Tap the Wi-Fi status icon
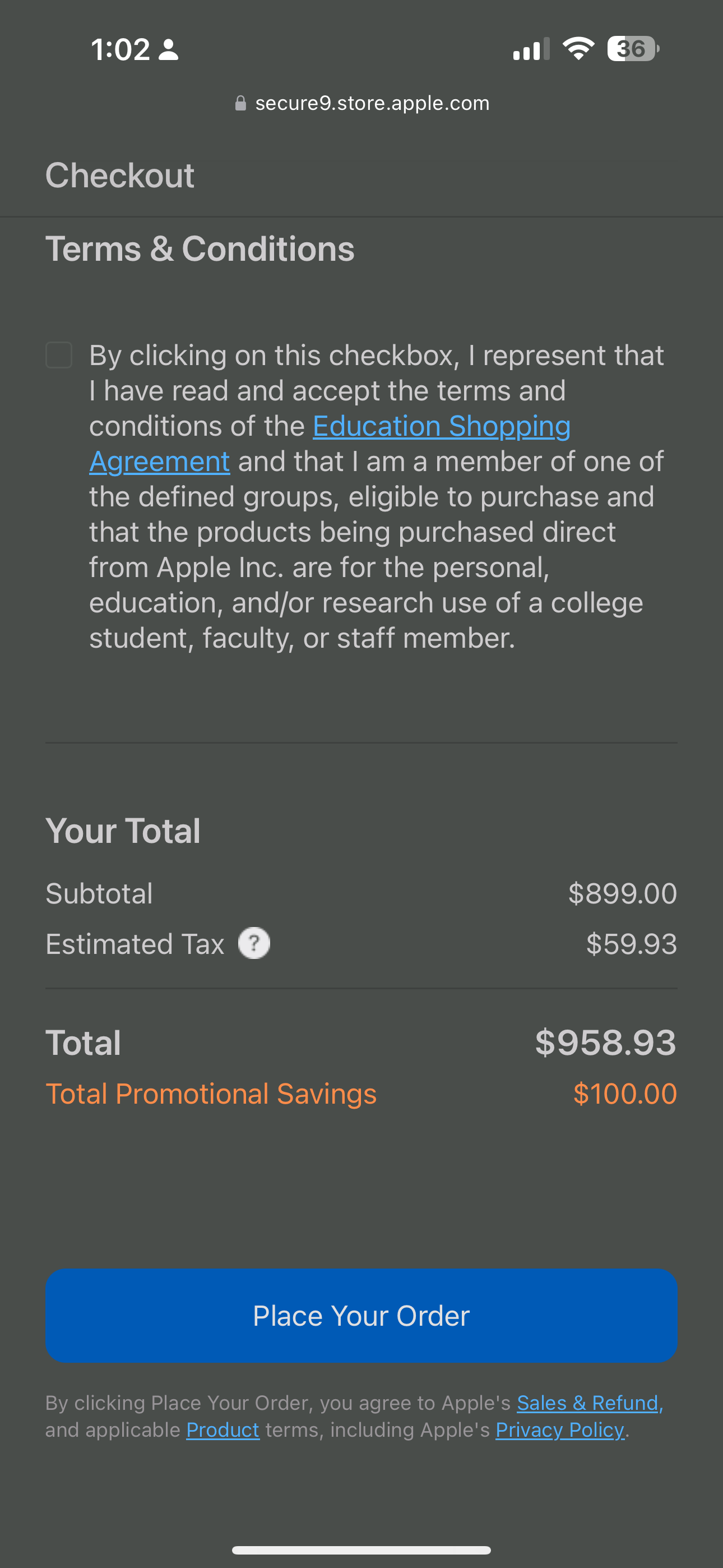Screen dimensions: 723x1568 click(x=577, y=49)
